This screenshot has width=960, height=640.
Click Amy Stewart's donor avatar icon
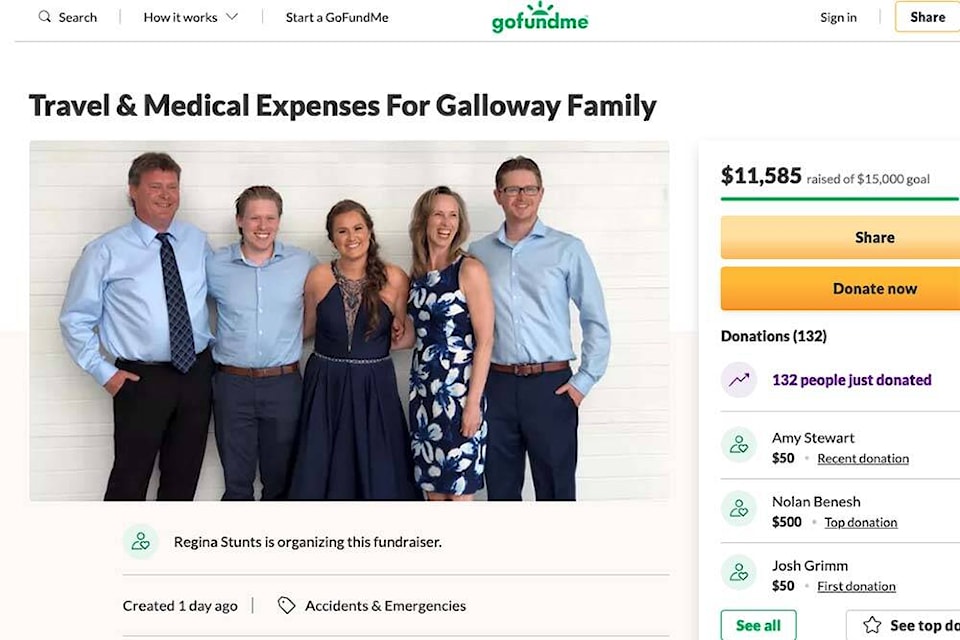pos(738,445)
